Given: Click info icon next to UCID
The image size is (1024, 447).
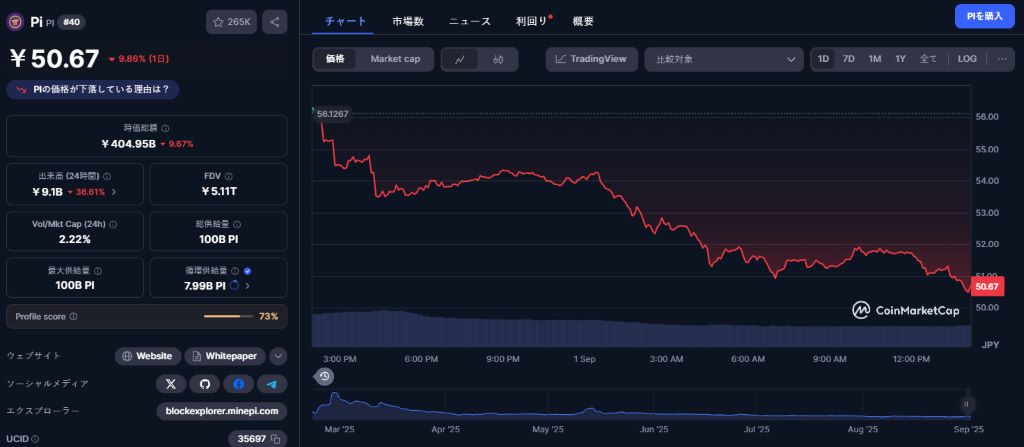Looking at the screenshot, I should click(35, 439).
